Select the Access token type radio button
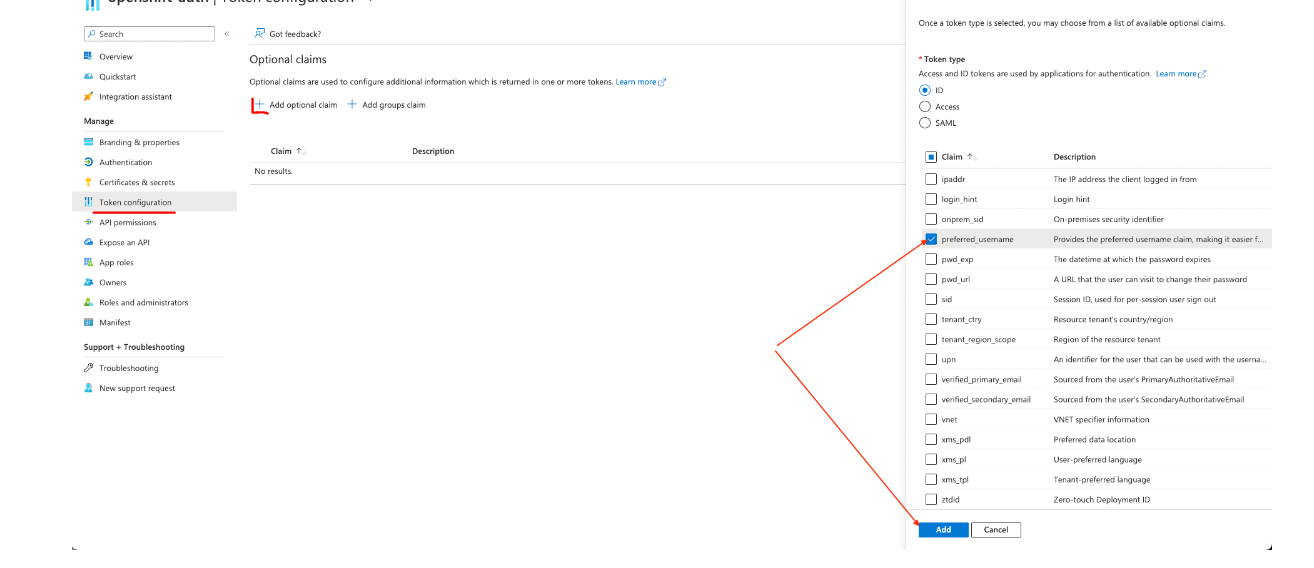Image resolution: width=1314 pixels, height=568 pixels. 925,107
